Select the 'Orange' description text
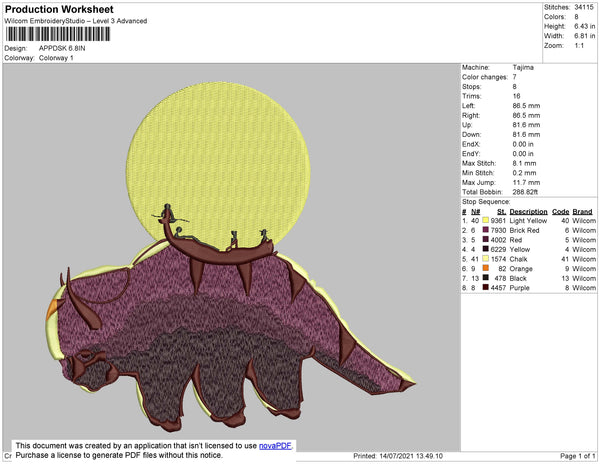 pos(521,269)
